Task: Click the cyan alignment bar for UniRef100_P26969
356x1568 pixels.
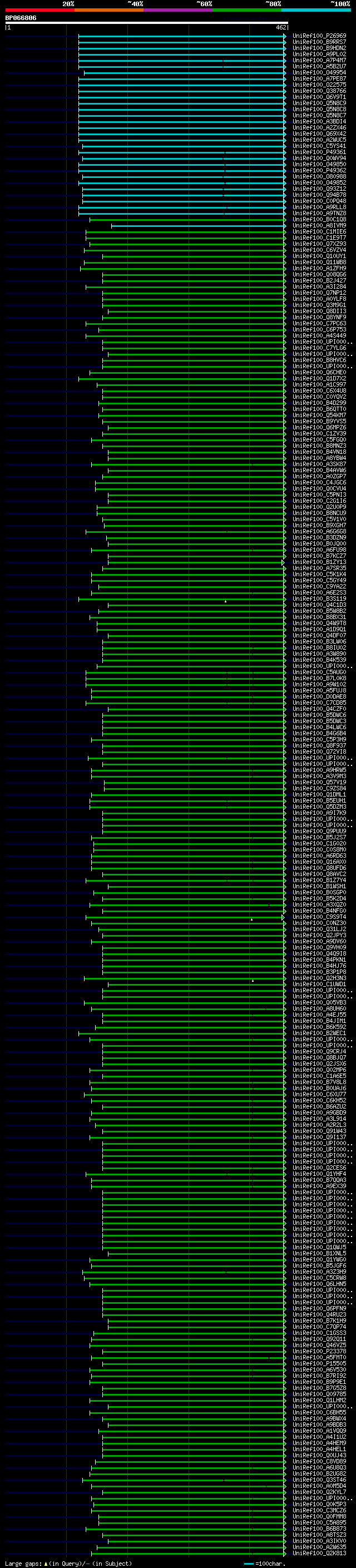Action: (182, 36)
